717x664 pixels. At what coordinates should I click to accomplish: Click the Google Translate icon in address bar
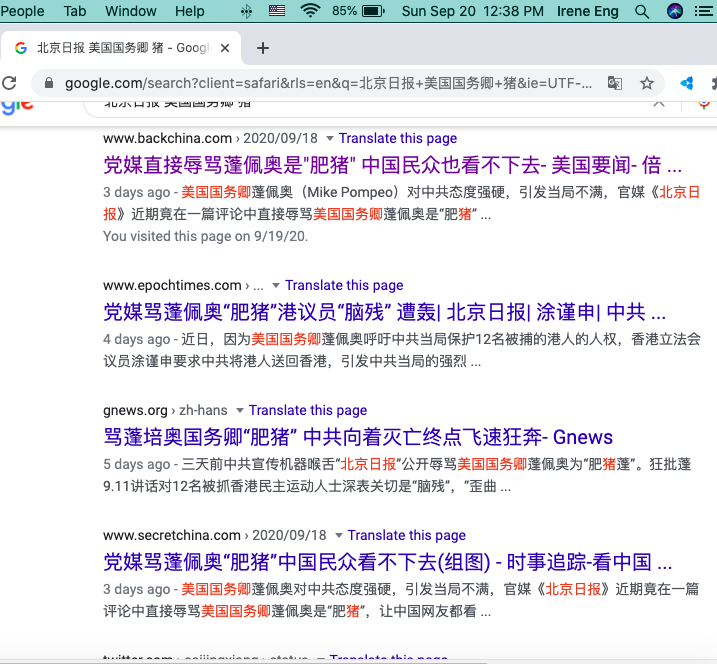click(x=615, y=83)
